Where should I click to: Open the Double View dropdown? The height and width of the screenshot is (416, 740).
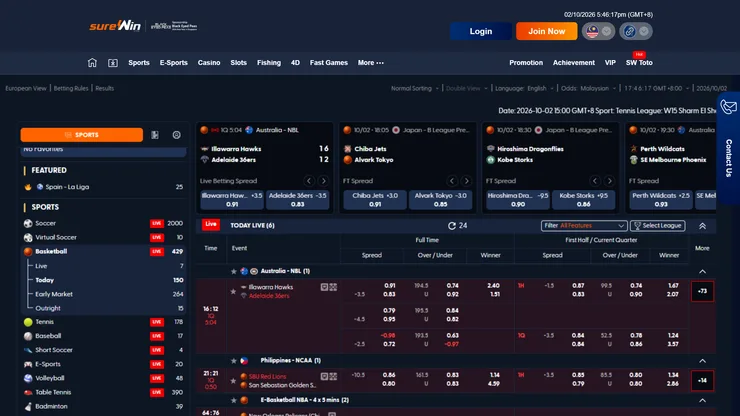click(467, 88)
